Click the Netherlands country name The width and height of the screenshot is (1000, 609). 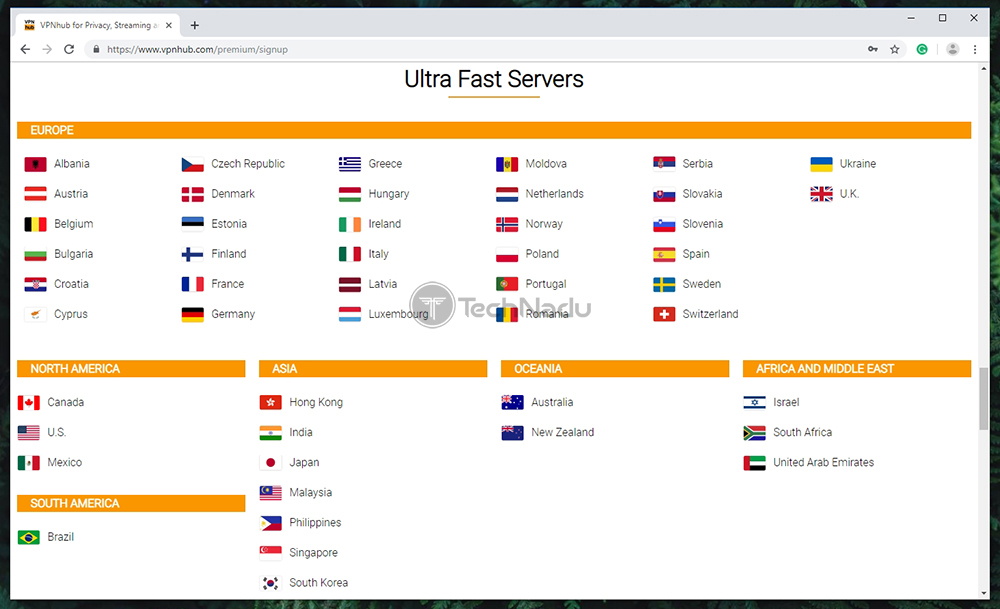click(x=554, y=194)
